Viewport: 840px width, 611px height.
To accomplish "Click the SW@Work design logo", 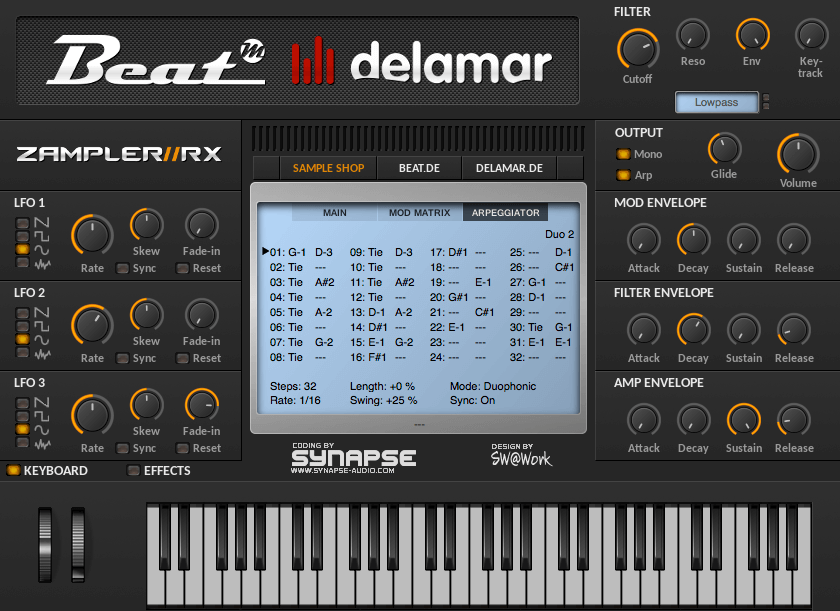I will (521, 455).
